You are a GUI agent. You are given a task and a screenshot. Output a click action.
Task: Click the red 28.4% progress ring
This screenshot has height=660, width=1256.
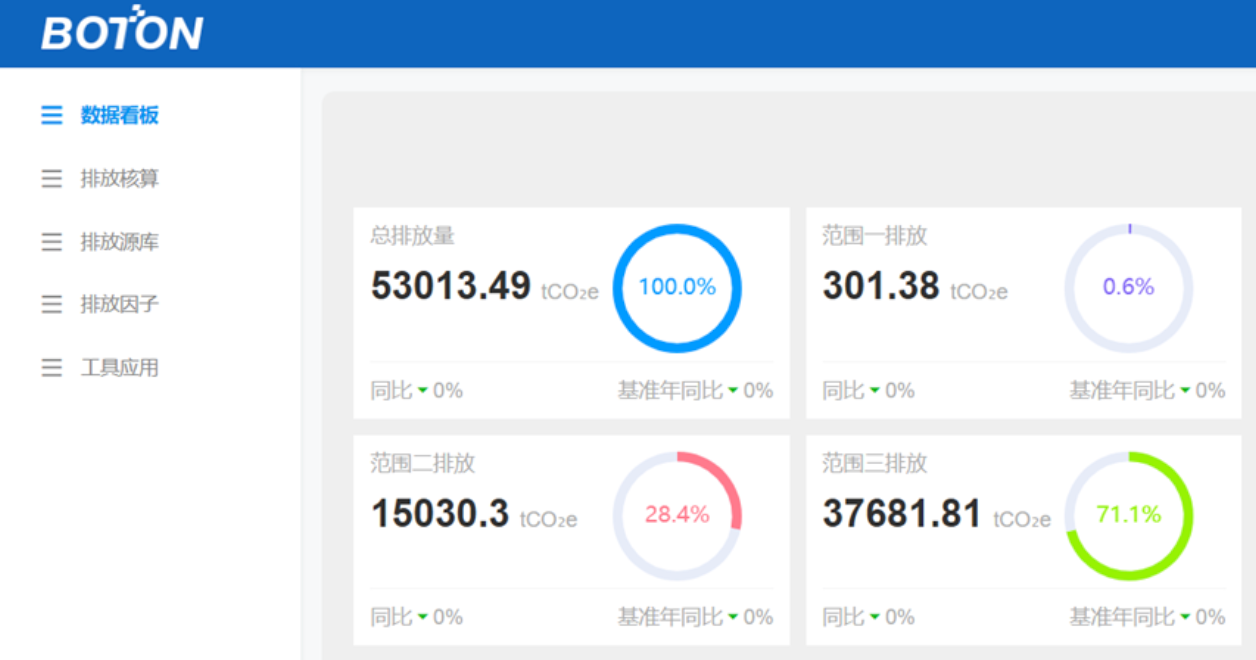[x=677, y=515]
